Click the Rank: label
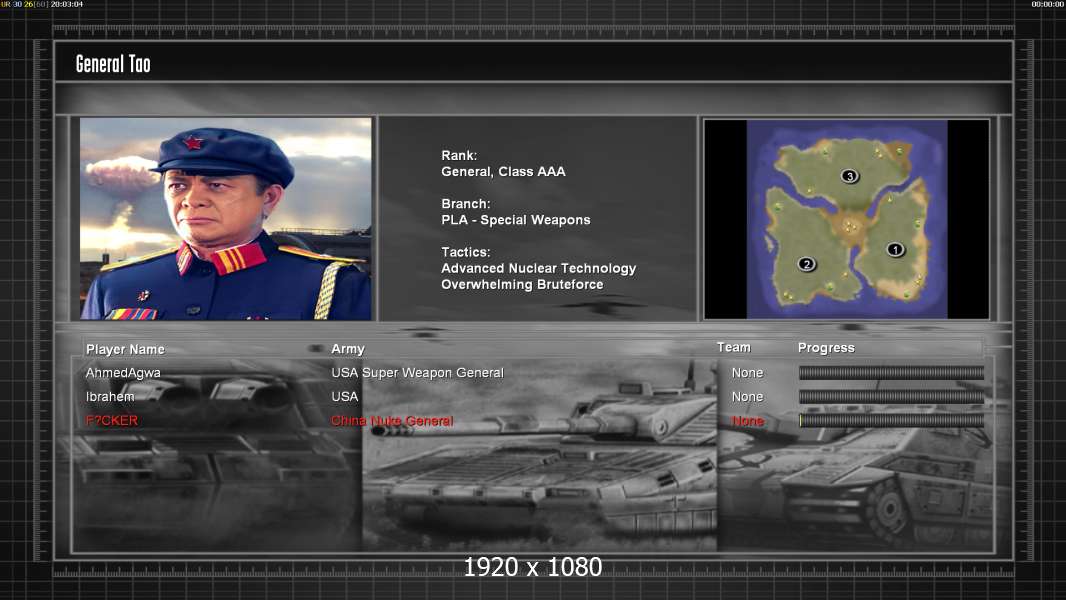 tap(460, 156)
